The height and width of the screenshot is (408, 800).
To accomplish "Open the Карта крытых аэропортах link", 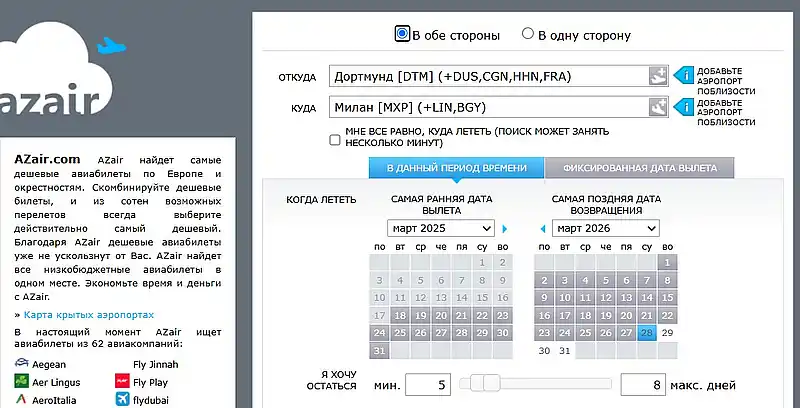I will tap(89, 315).
